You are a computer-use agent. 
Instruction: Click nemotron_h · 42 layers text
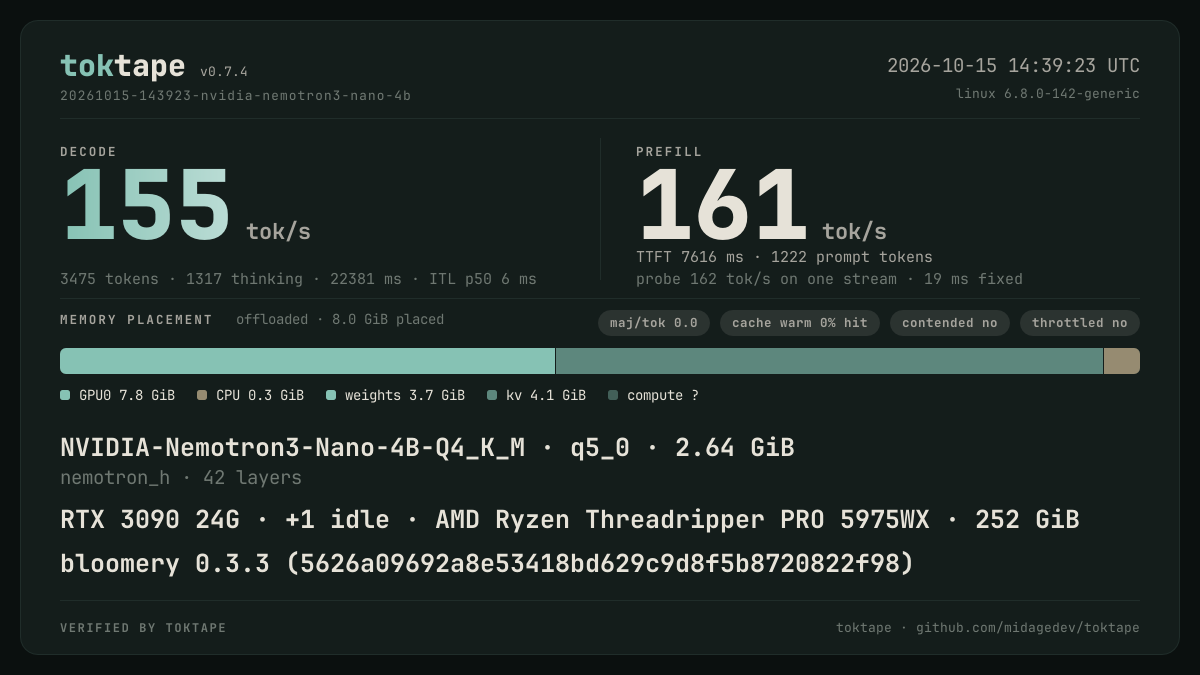pos(181,478)
